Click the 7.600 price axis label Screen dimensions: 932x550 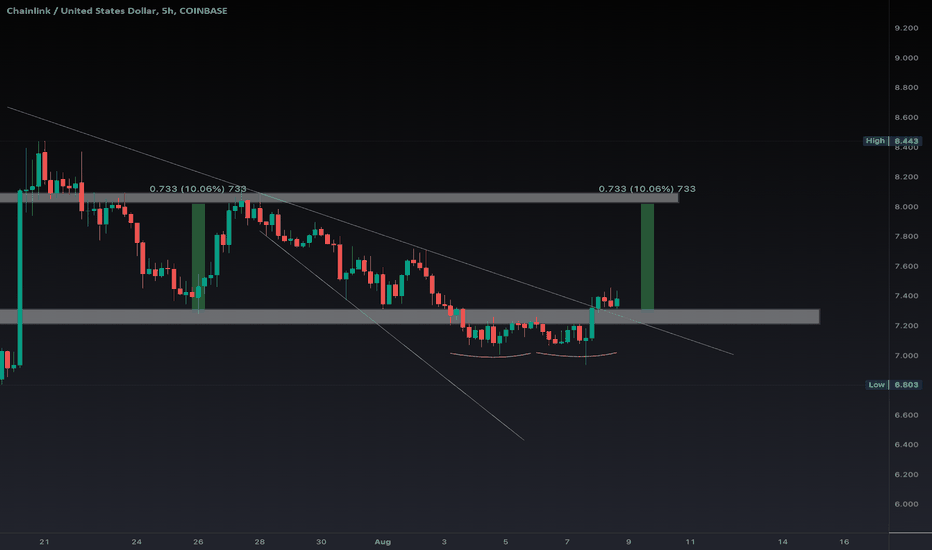(906, 266)
